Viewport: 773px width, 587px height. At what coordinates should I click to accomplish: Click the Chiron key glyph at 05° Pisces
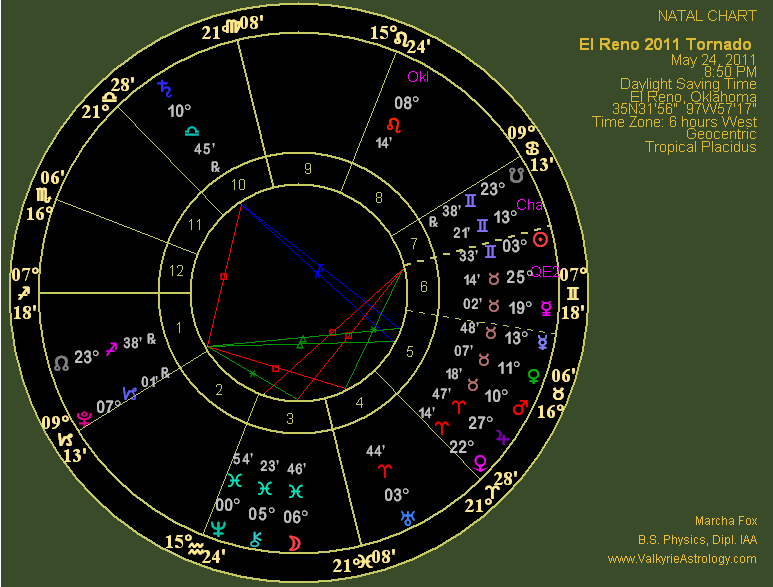(x=256, y=538)
